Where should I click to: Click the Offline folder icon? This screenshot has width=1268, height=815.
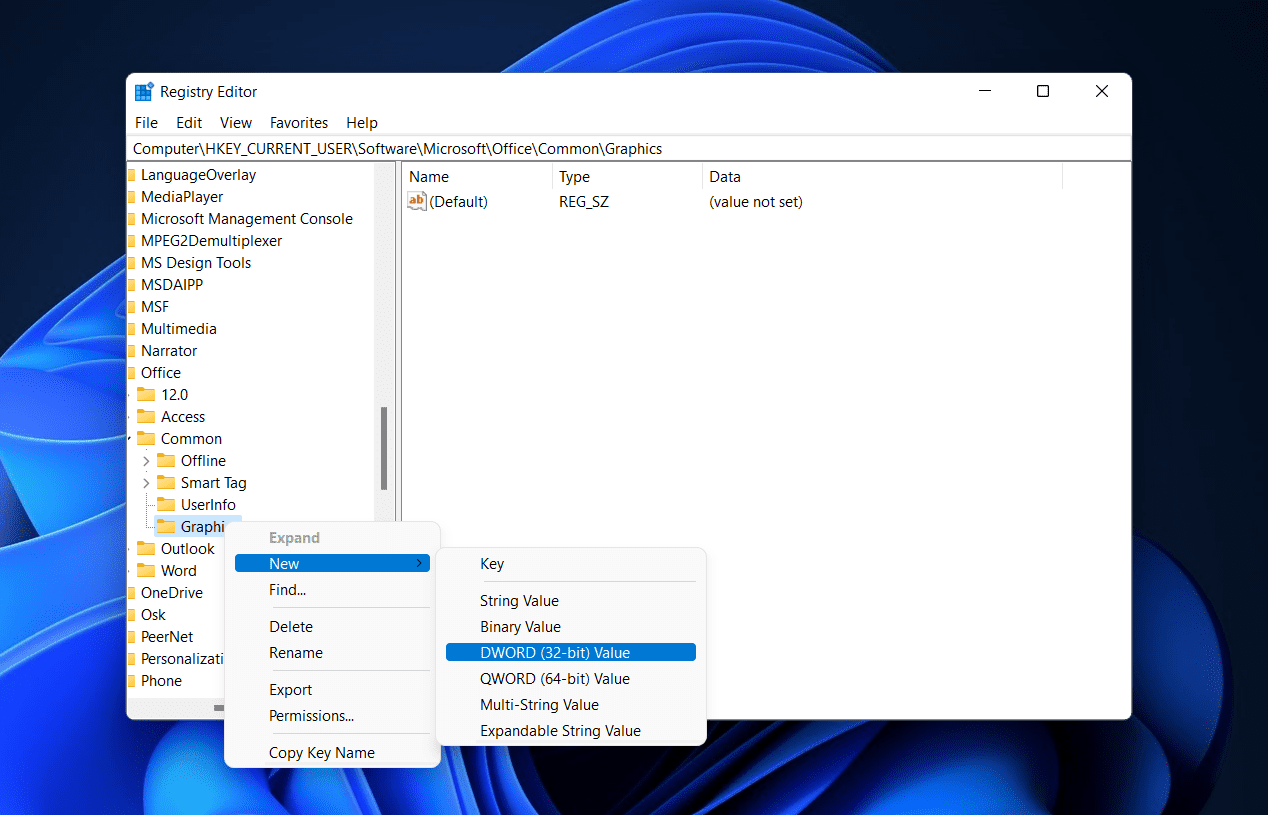pyautogui.click(x=166, y=461)
